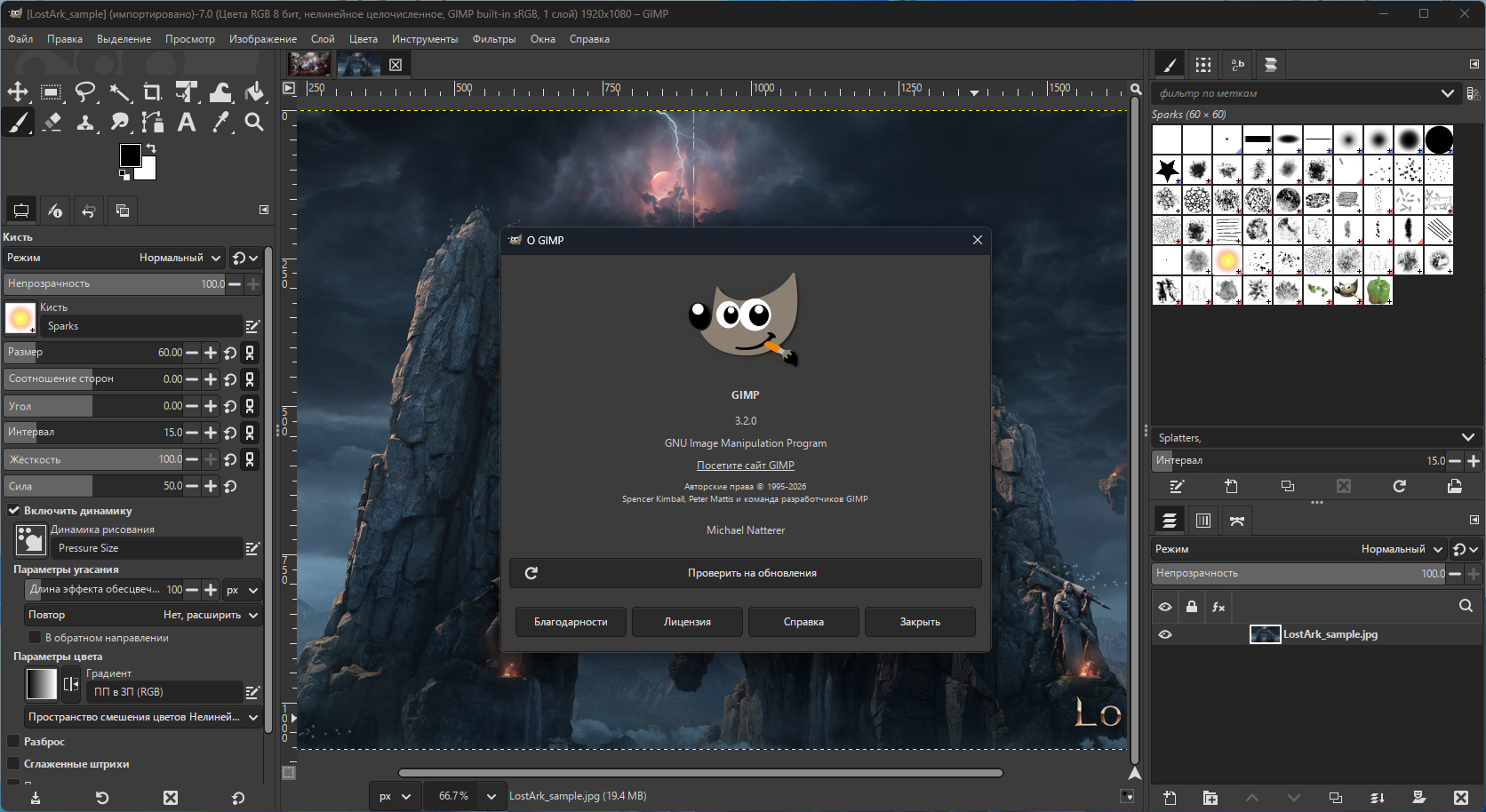
Task: Select the Eraser tool
Action: pos(52,123)
